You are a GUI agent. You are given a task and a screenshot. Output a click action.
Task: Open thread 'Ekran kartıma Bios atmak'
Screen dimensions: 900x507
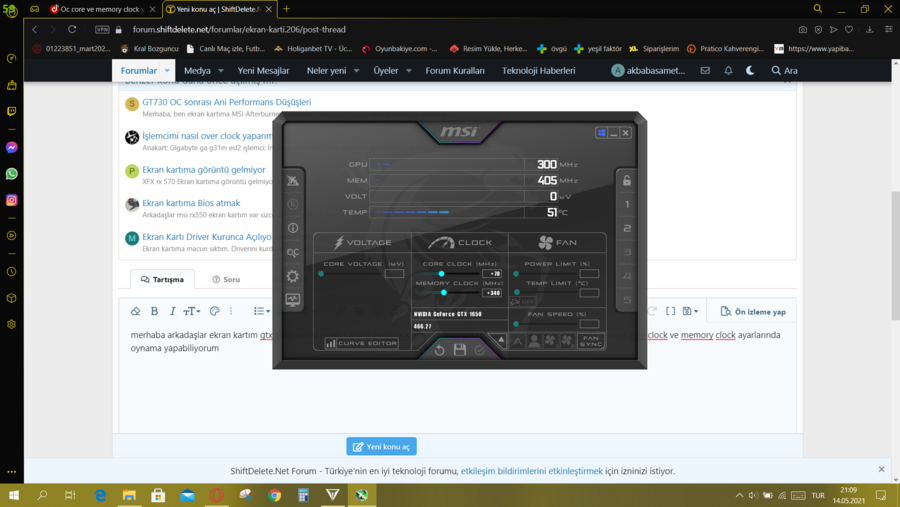[x=191, y=203]
